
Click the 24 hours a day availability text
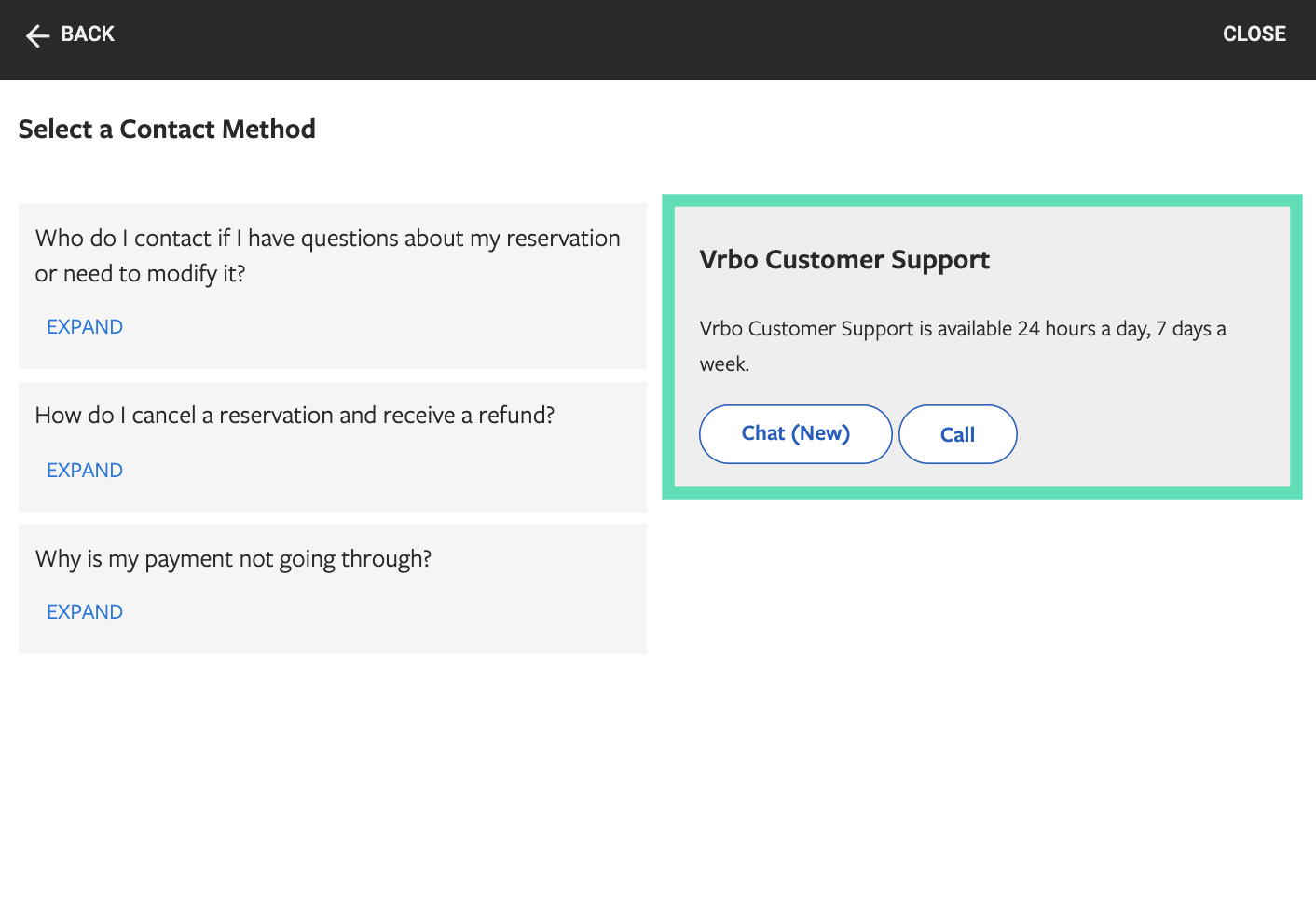click(963, 346)
